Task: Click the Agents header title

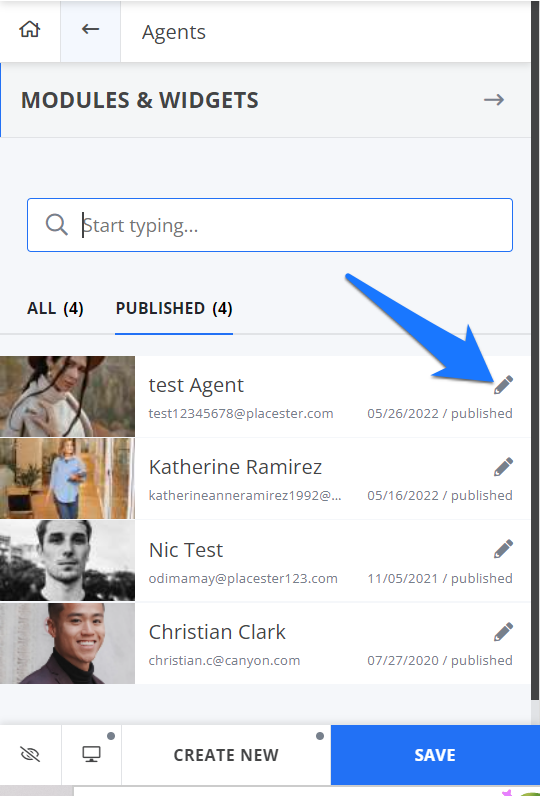Action: click(174, 32)
